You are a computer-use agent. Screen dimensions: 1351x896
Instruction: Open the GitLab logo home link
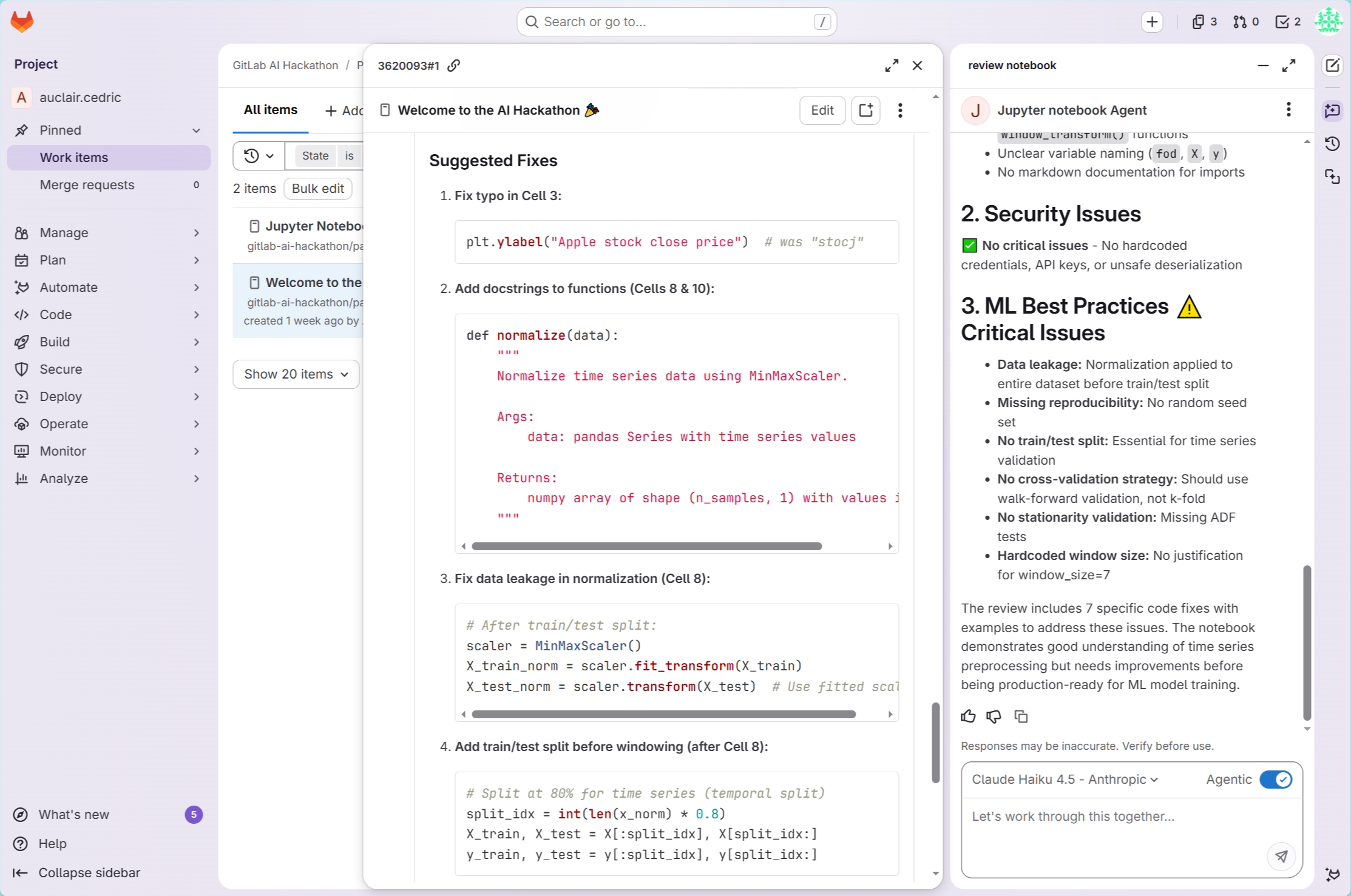point(22,22)
